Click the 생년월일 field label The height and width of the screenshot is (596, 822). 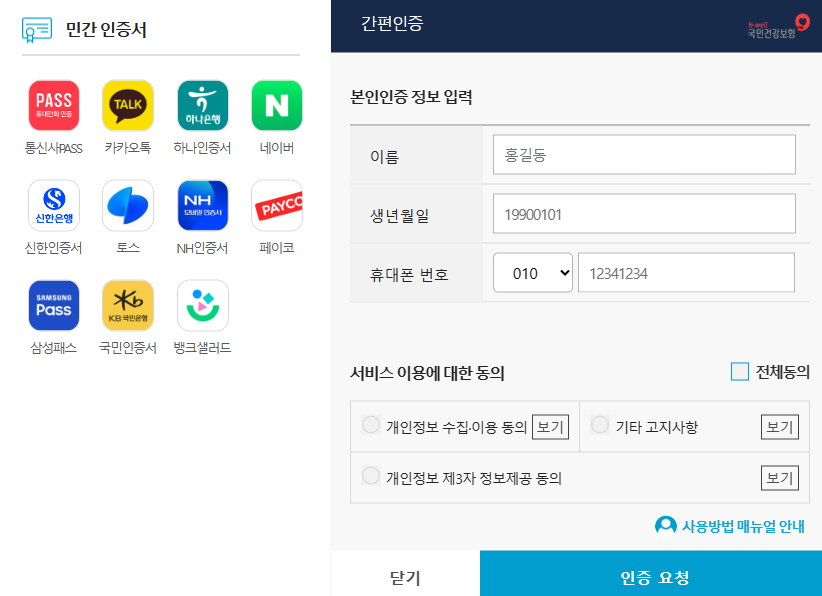pyautogui.click(x=399, y=215)
